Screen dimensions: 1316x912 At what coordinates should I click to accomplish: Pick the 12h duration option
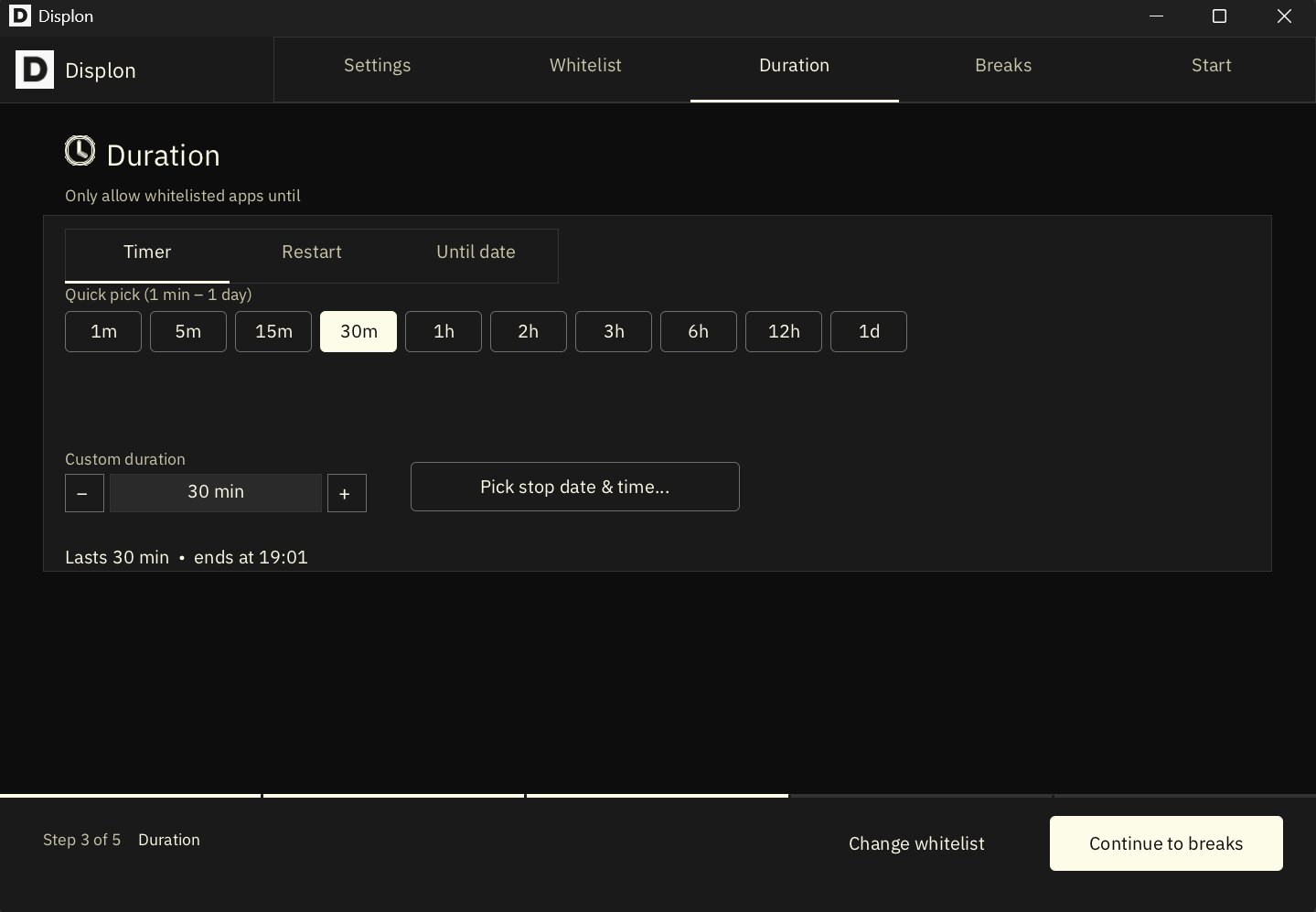[x=784, y=331]
